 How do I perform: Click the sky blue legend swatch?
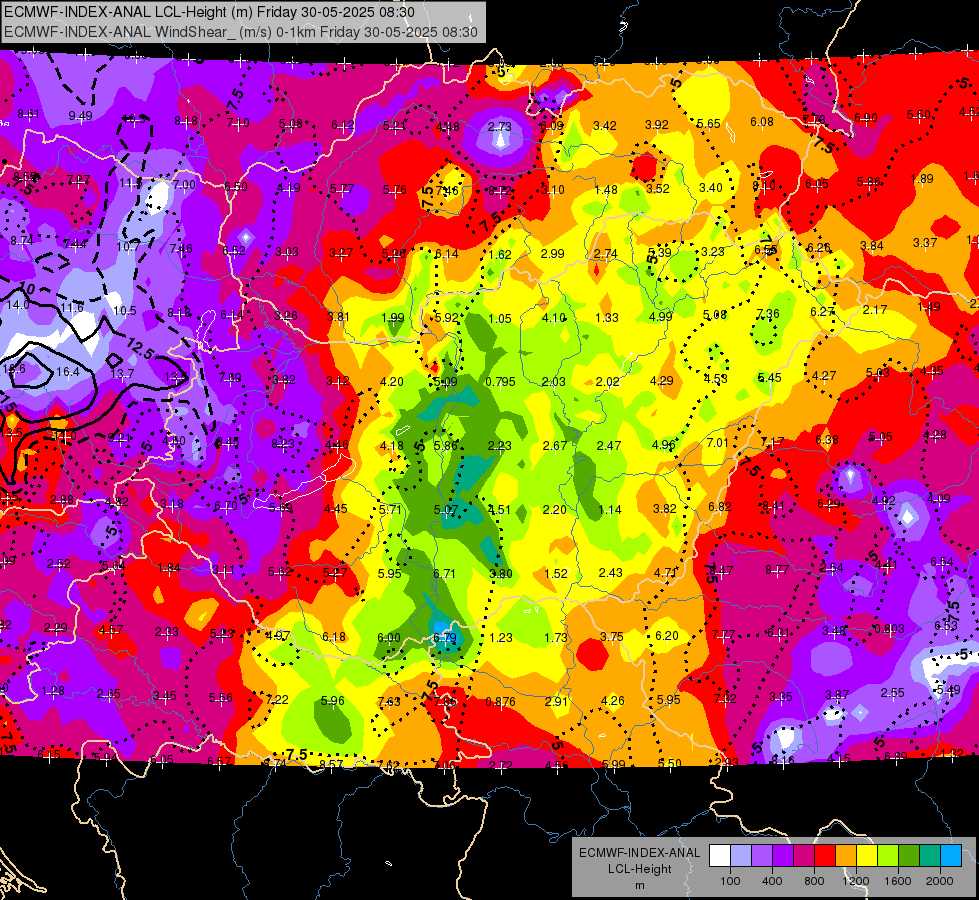click(x=951, y=856)
